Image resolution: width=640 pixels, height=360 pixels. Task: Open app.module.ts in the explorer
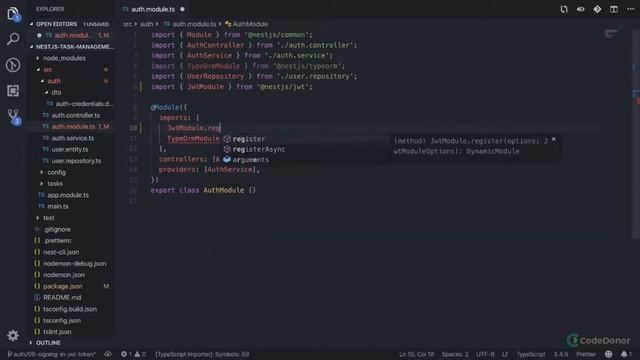68,195
